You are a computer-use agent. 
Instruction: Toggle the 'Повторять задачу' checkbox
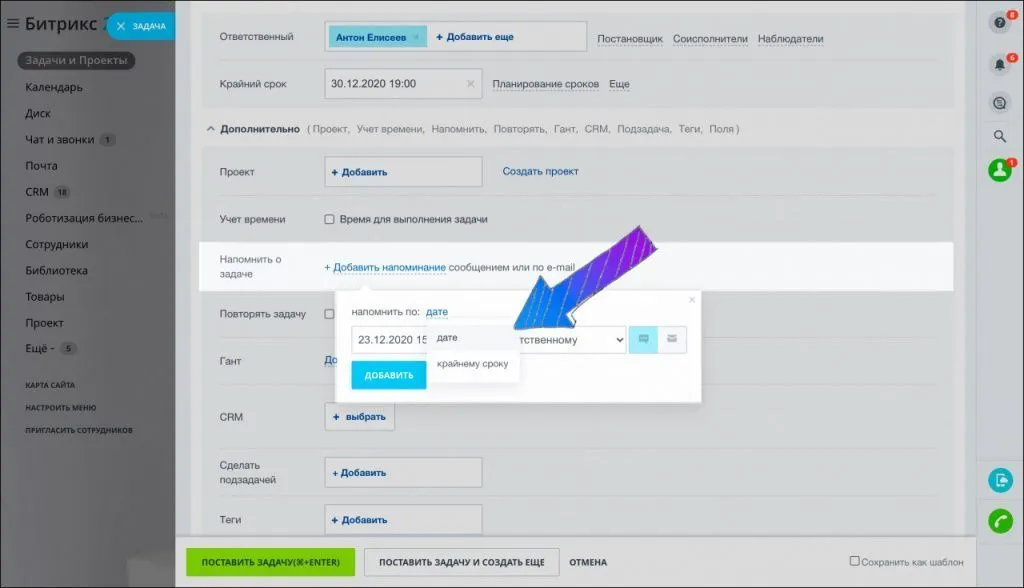tap(329, 314)
